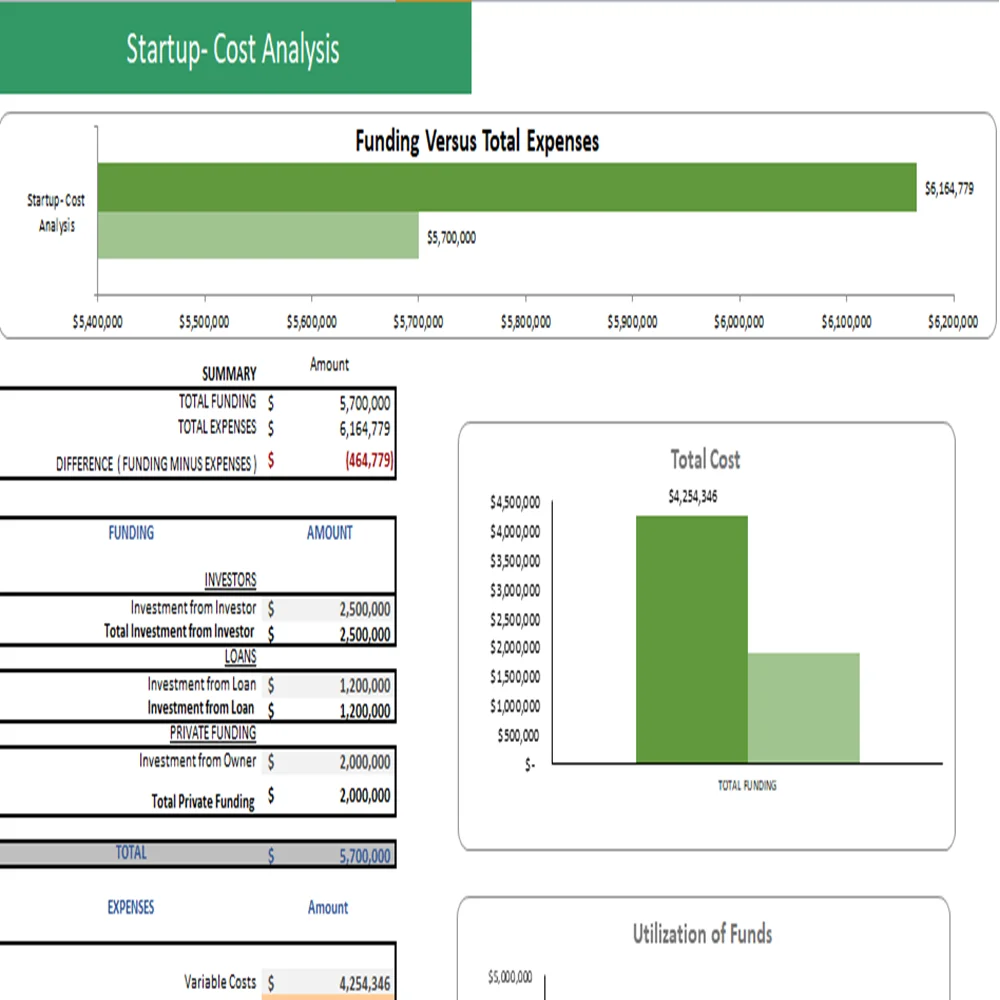Click the PRIVATE FUNDING heading
Viewport: 1000px width, 1000px height.
point(213,733)
